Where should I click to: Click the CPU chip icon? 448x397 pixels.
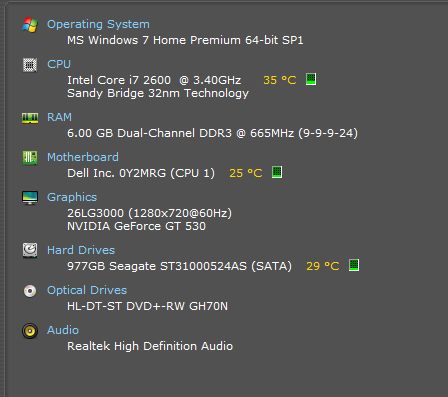coord(30,65)
